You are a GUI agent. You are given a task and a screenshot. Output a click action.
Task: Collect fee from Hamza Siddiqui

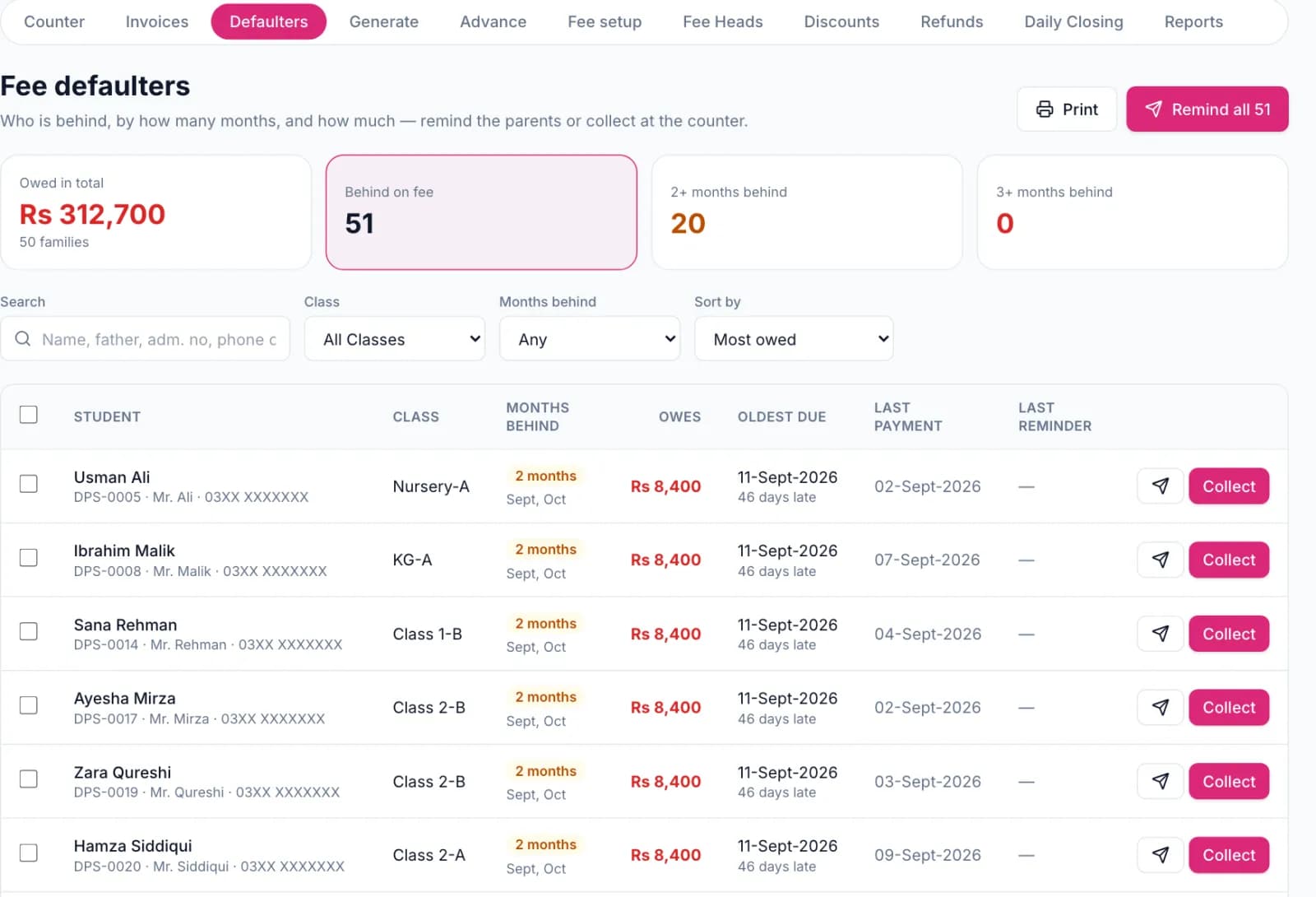point(1229,855)
